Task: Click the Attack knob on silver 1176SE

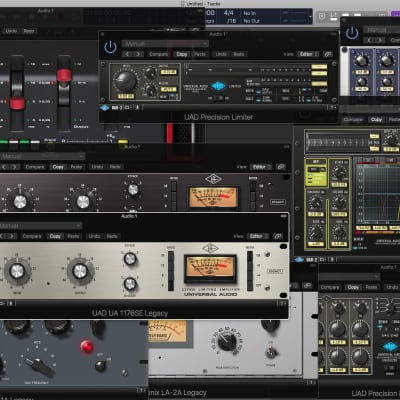Action: pos(130,259)
